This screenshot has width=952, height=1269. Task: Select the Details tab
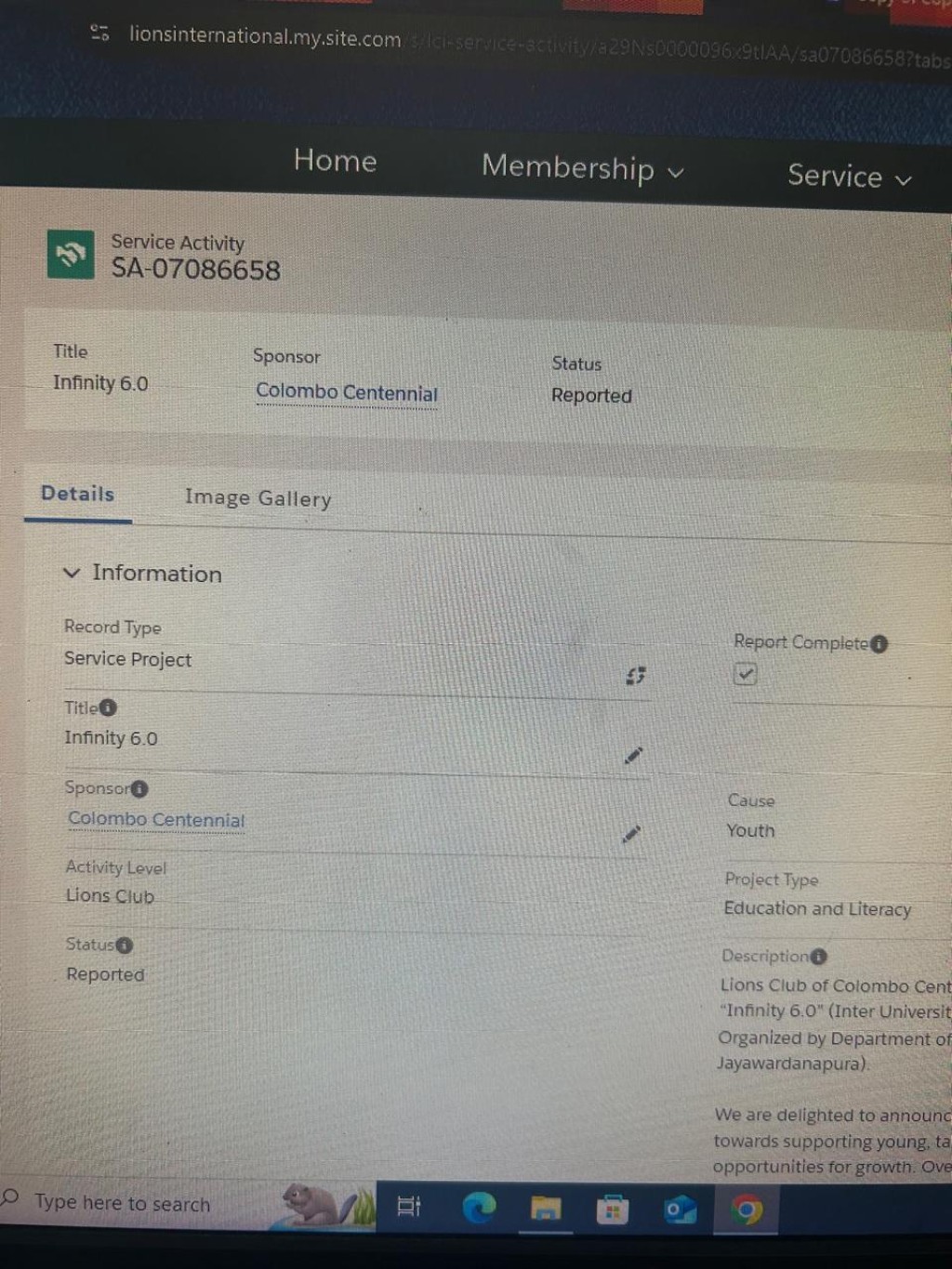(x=78, y=494)
